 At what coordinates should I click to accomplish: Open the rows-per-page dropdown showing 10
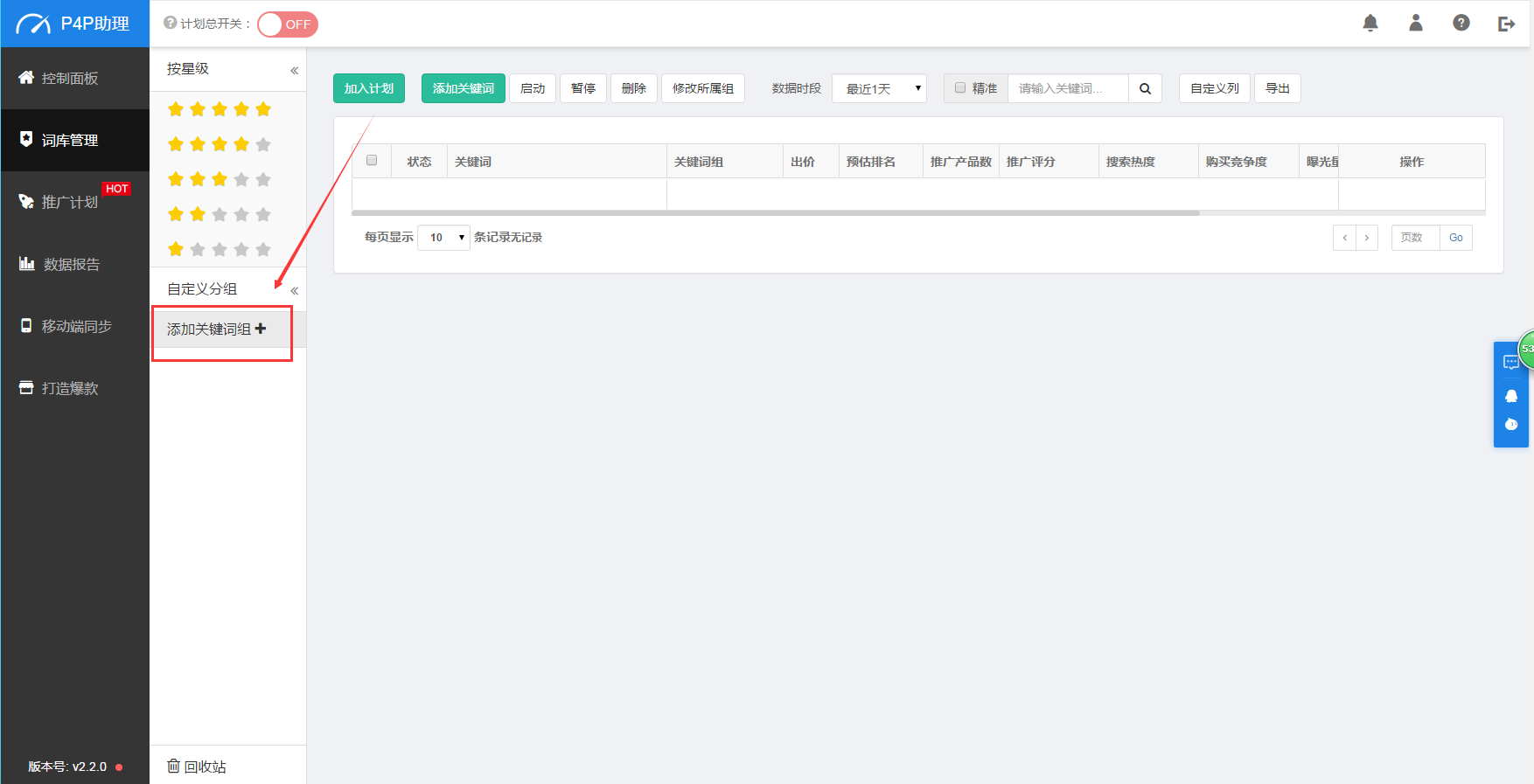[x=444, y=238]
